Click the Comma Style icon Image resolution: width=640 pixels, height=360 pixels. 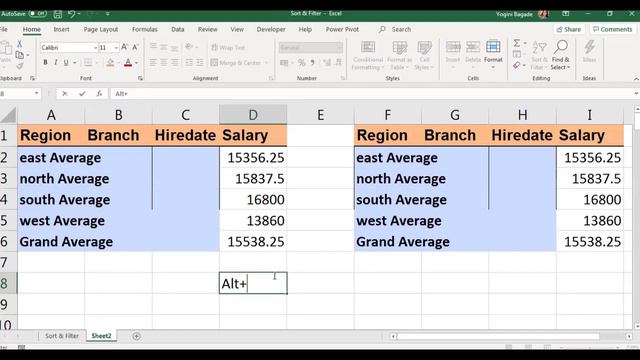click(313, 62)
